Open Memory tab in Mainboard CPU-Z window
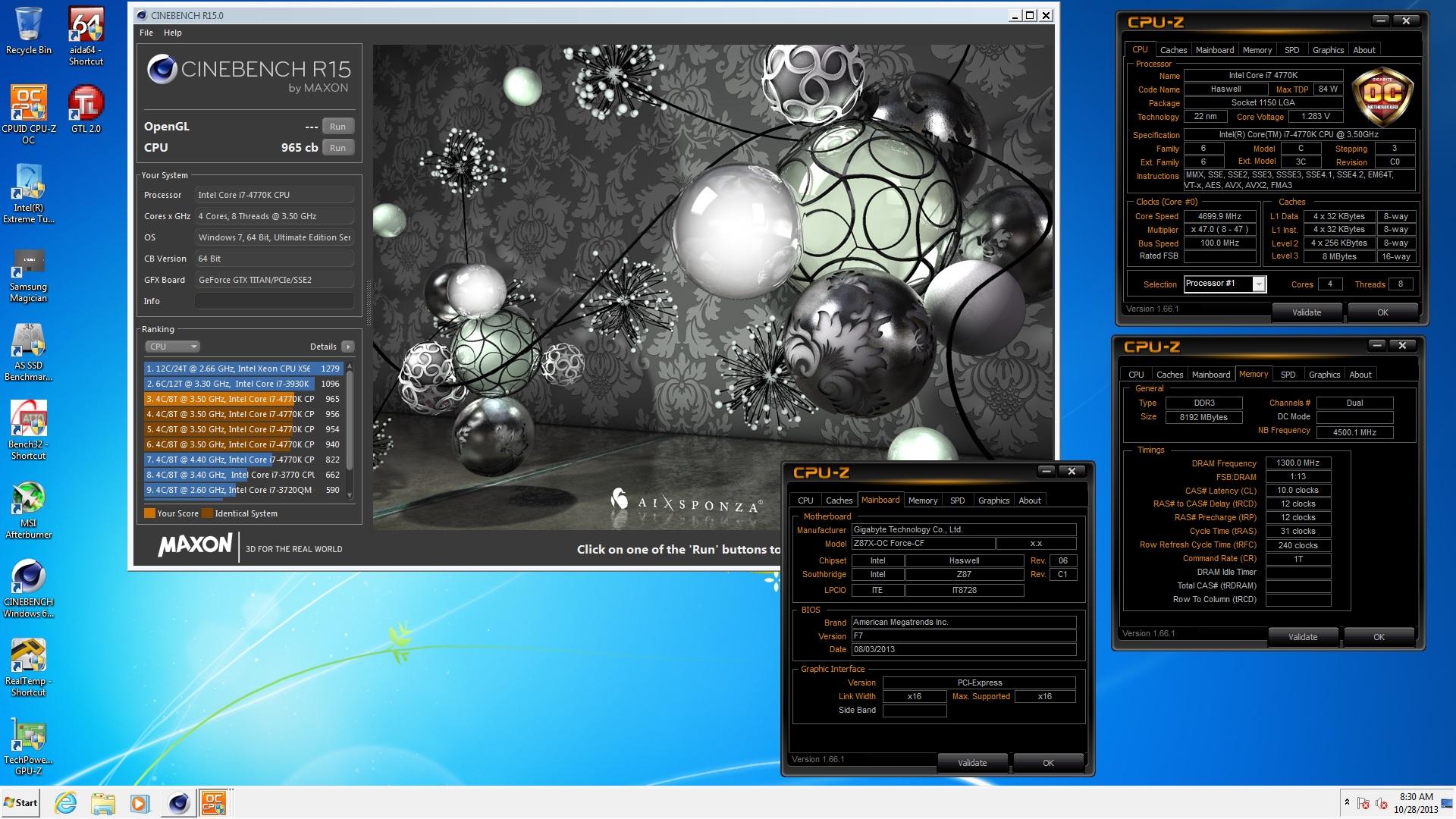The width and height of the screenshot is (1456, 819). [x=922, y=500]
